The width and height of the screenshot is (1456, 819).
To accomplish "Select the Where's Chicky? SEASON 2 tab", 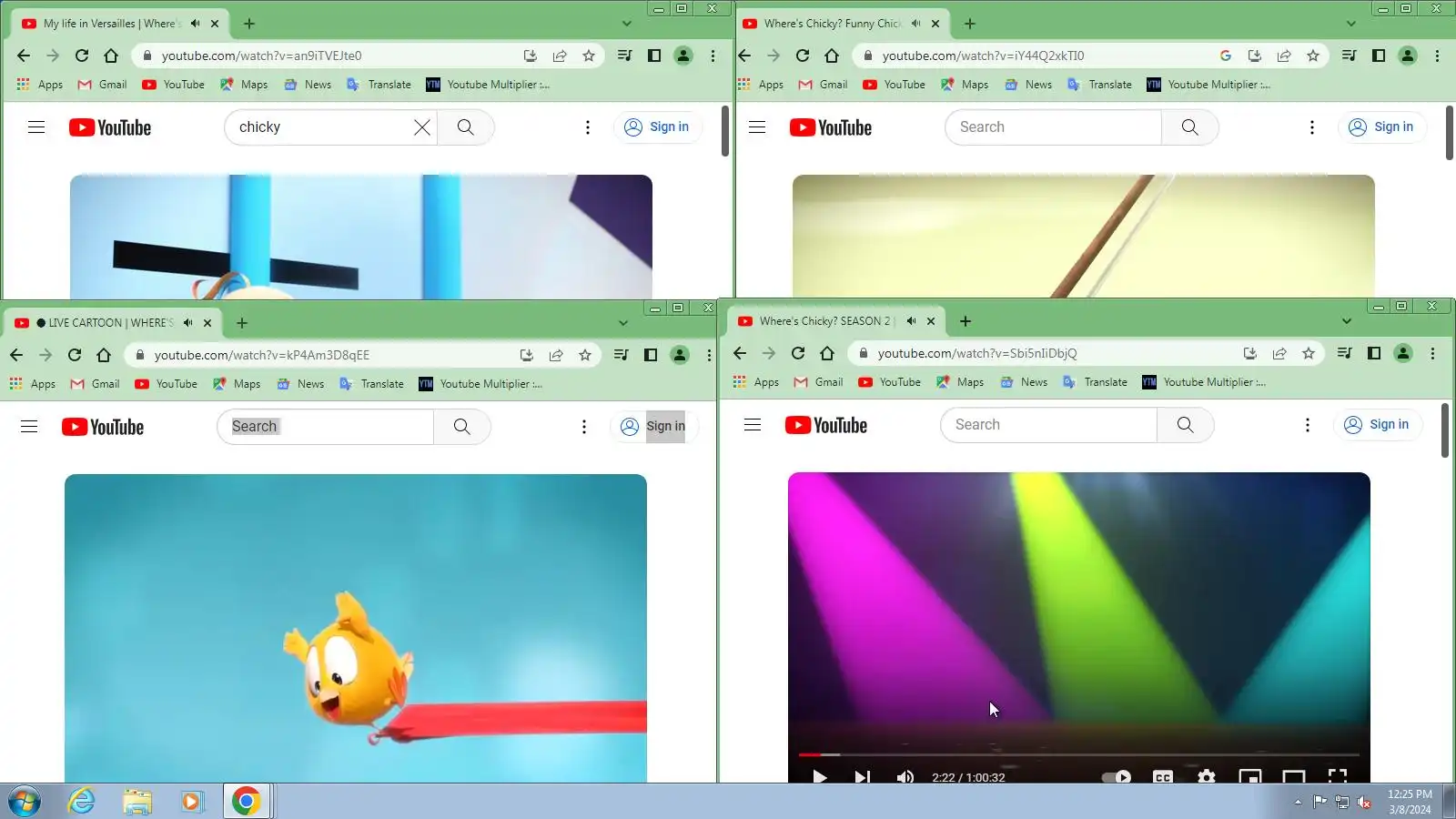I will [x=837, y=321].
